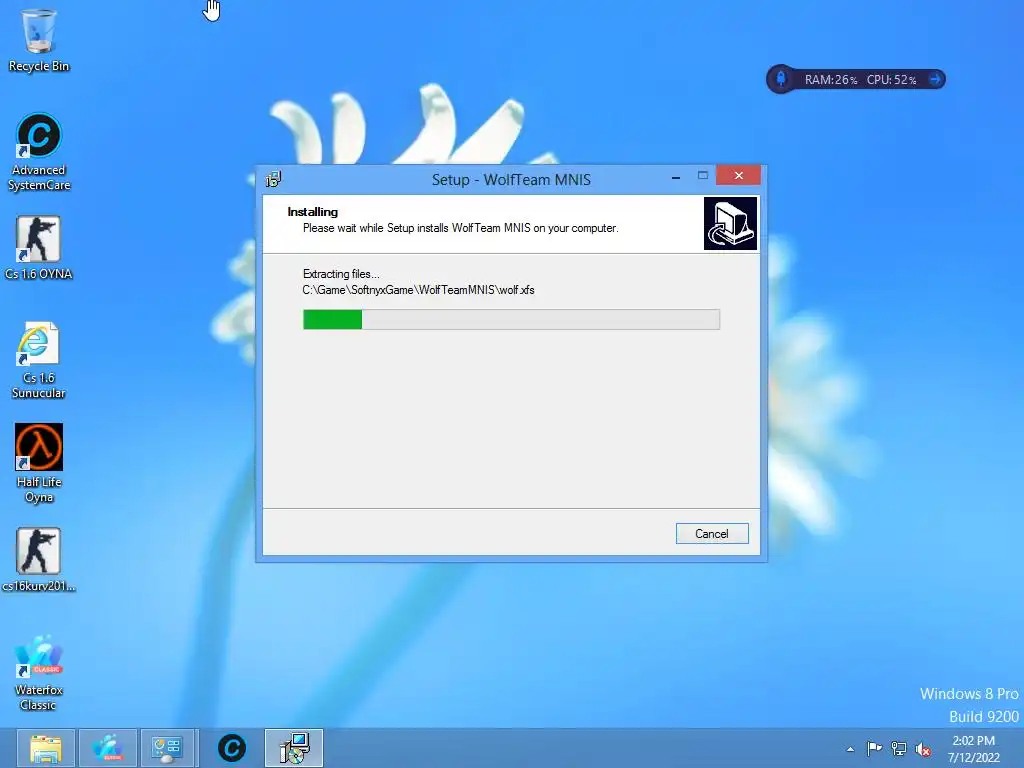This screenshot has width=1024, height=768.
Task: Click the CPU: 52% readout
Action: click(891, 80)
